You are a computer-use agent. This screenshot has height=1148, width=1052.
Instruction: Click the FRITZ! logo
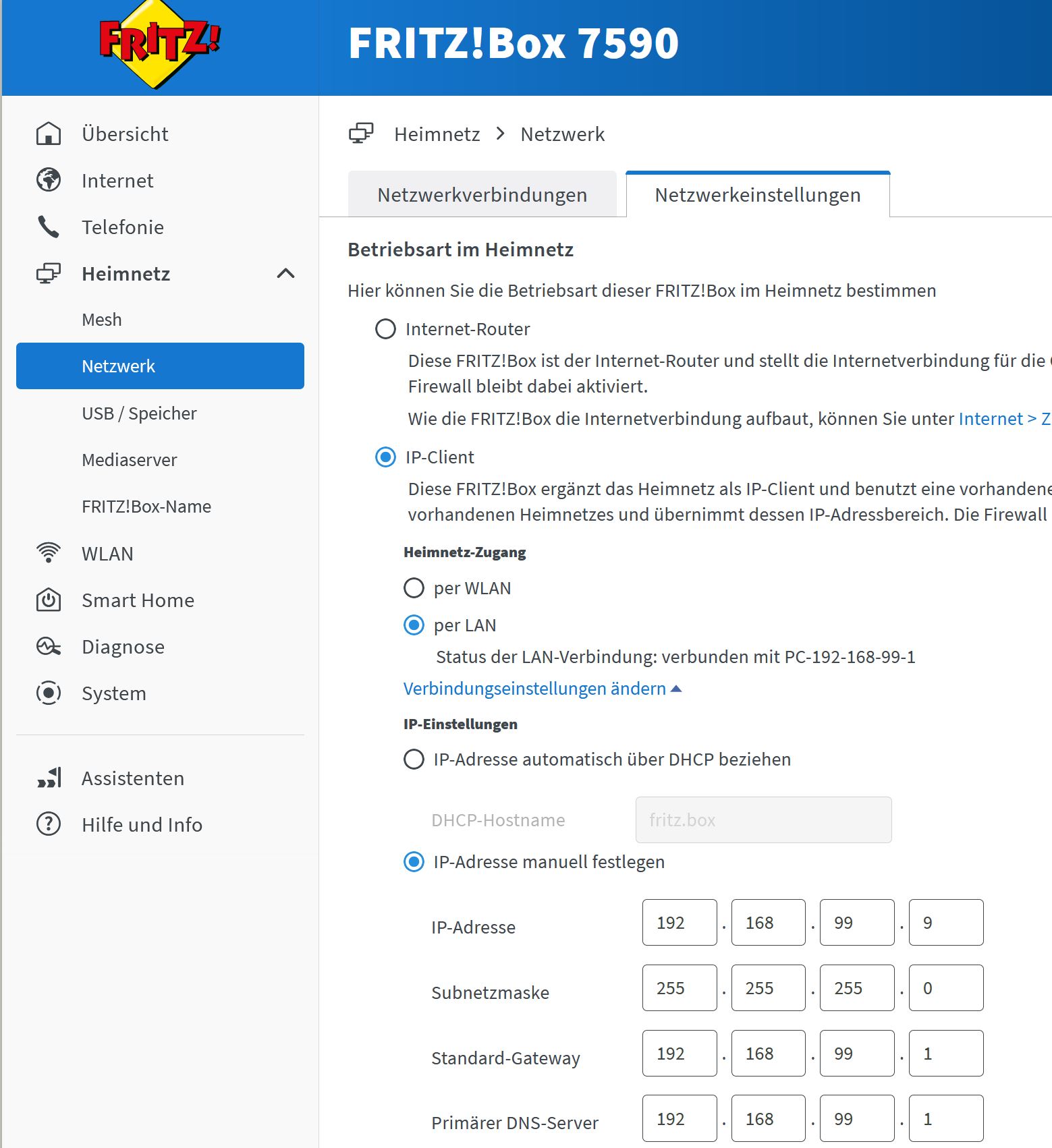point(159,44)
